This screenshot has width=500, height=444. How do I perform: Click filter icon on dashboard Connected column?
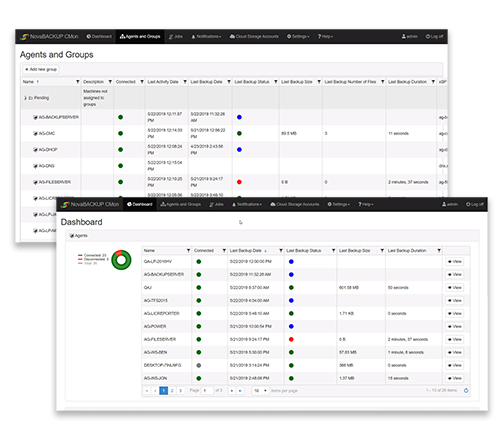coord(224,250)
